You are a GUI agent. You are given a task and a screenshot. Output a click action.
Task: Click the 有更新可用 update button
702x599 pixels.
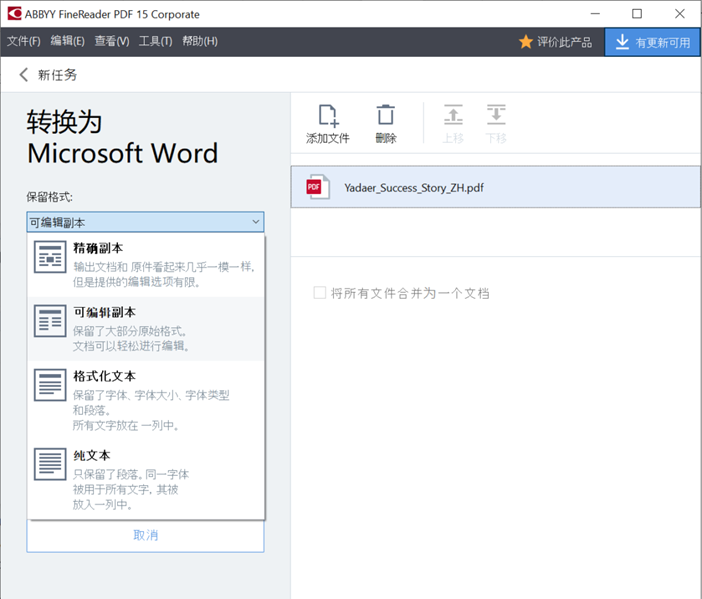click(x=652, y=42)
